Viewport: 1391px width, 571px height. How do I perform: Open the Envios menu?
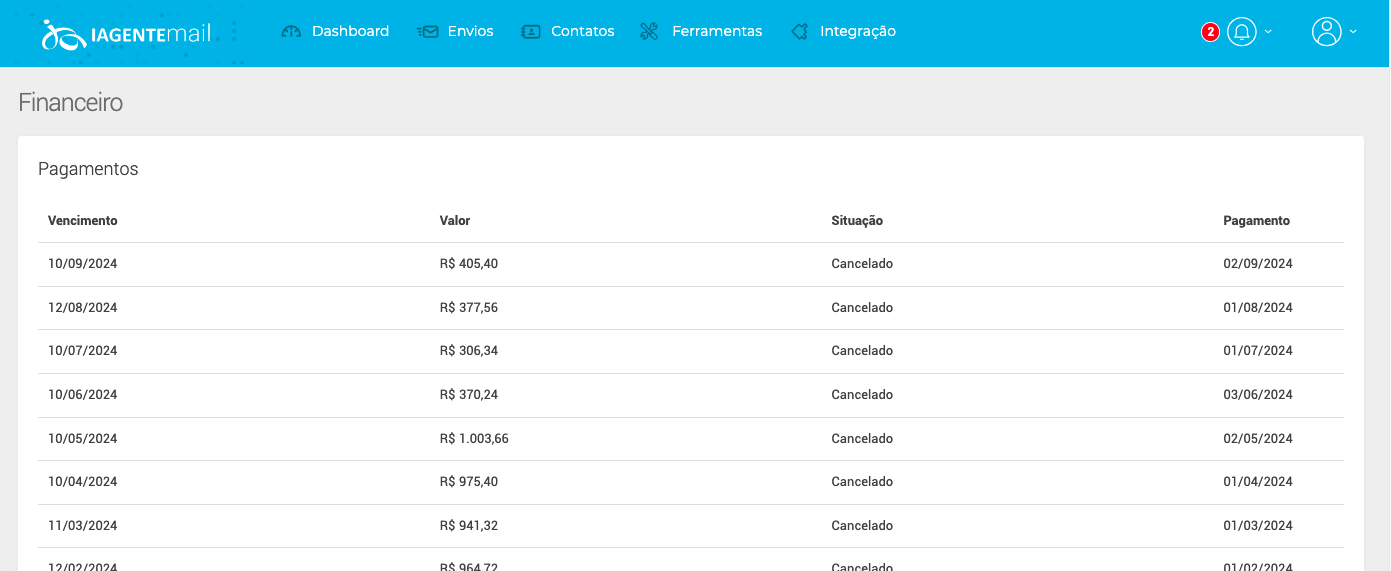click(470, 32)
